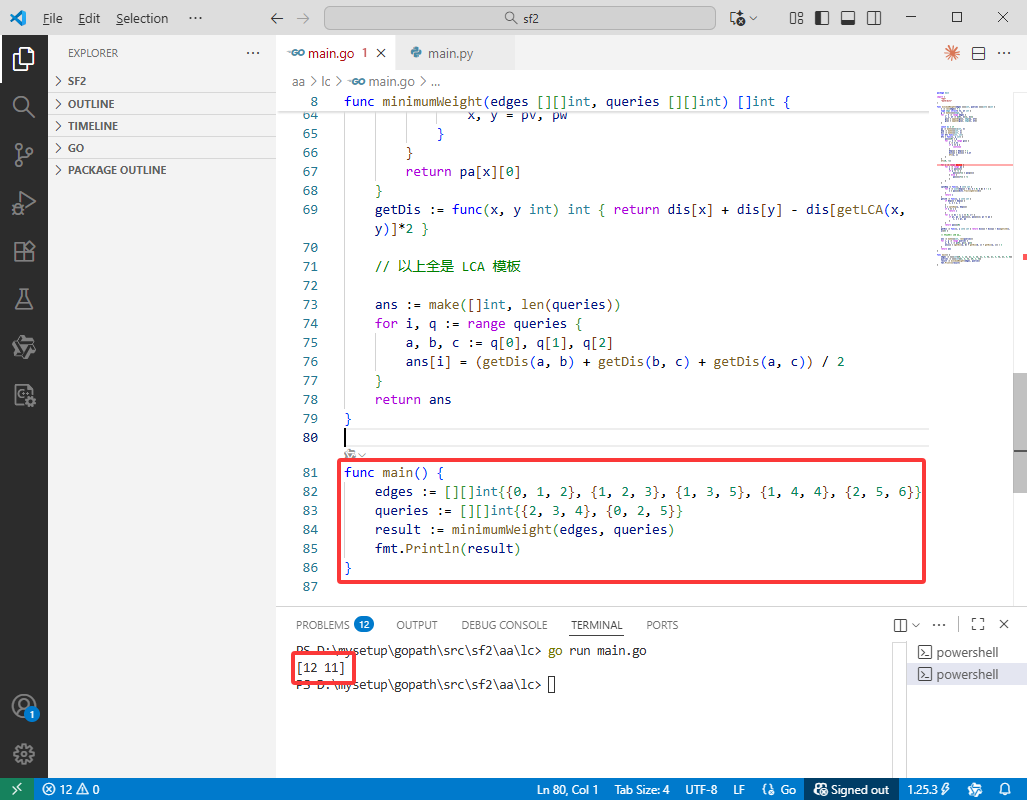Open the Edit menu
Screen dimensions: 1027x800
pyautogui.click(x=89, y=18)
